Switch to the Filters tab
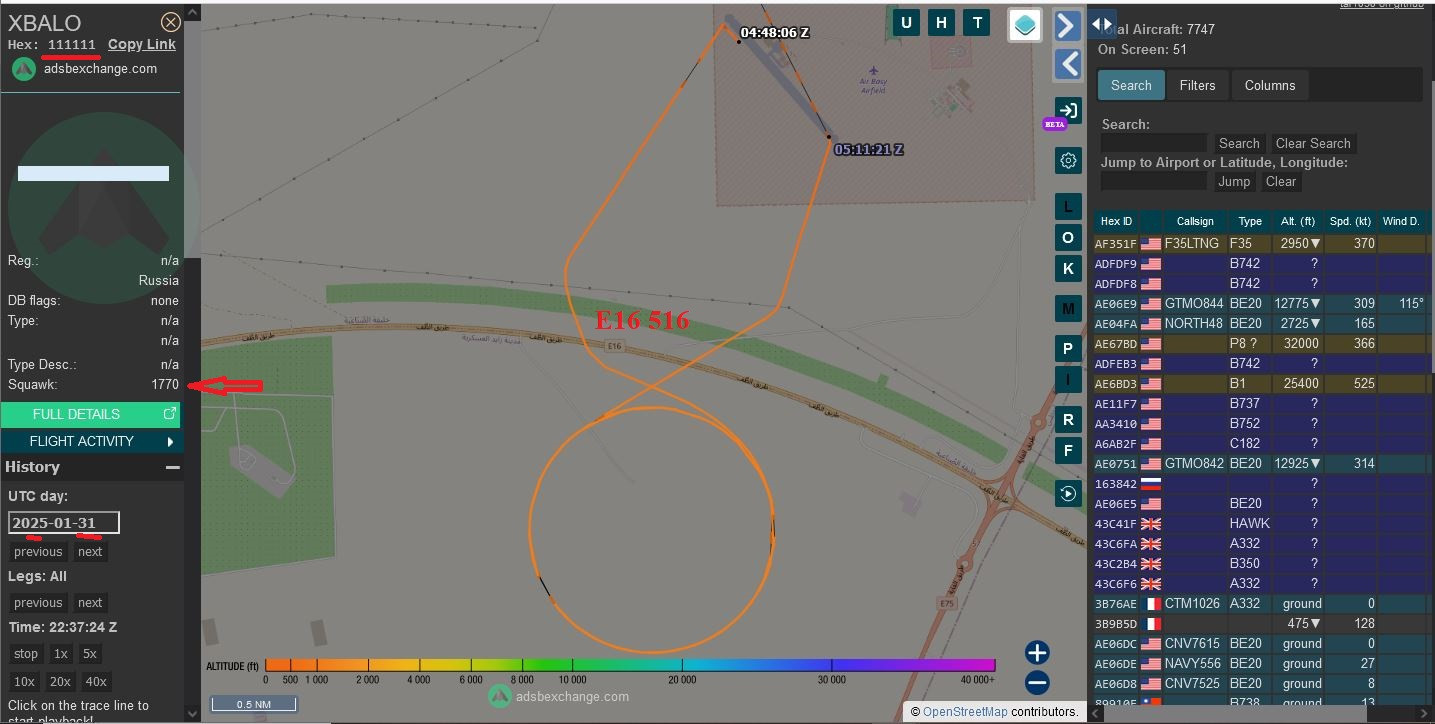This screenshot has width=1435, height=724. tap(1197, 85)
